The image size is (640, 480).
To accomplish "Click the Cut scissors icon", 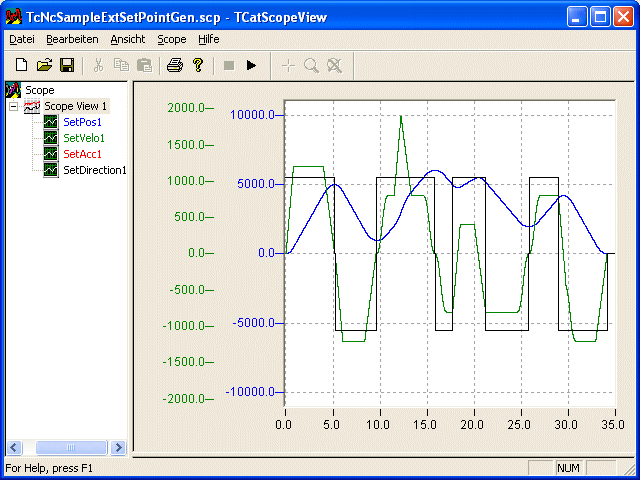I will [98, 65].
